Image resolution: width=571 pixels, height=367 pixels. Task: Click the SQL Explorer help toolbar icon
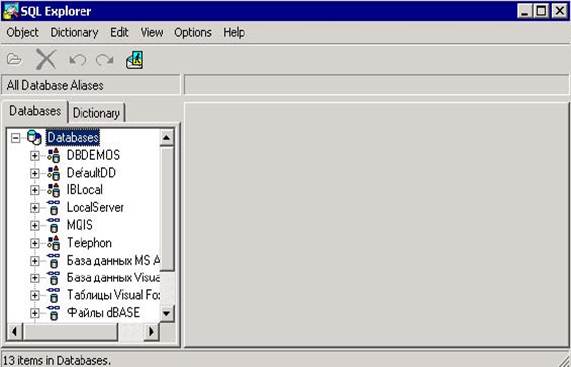(x=135, y=60)
